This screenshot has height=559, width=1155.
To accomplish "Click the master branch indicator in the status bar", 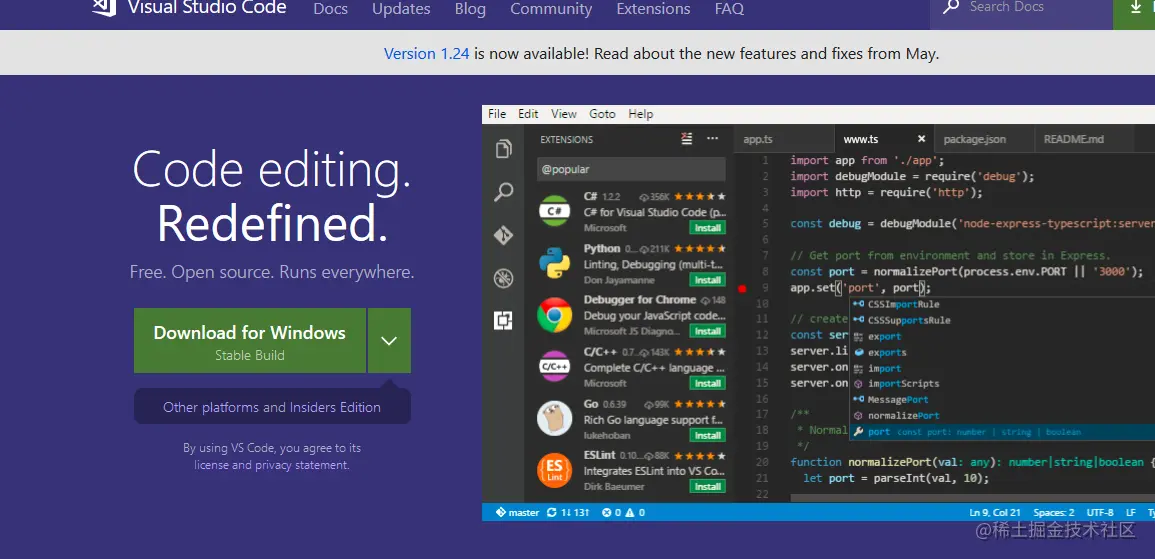I will pos(518,513).
